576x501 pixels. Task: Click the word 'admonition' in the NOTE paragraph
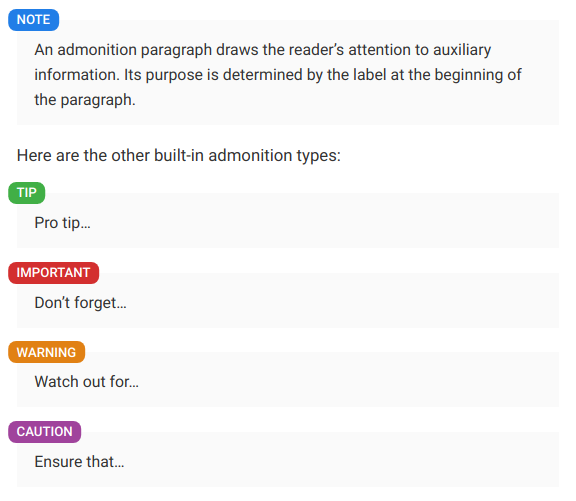(98, 50)
